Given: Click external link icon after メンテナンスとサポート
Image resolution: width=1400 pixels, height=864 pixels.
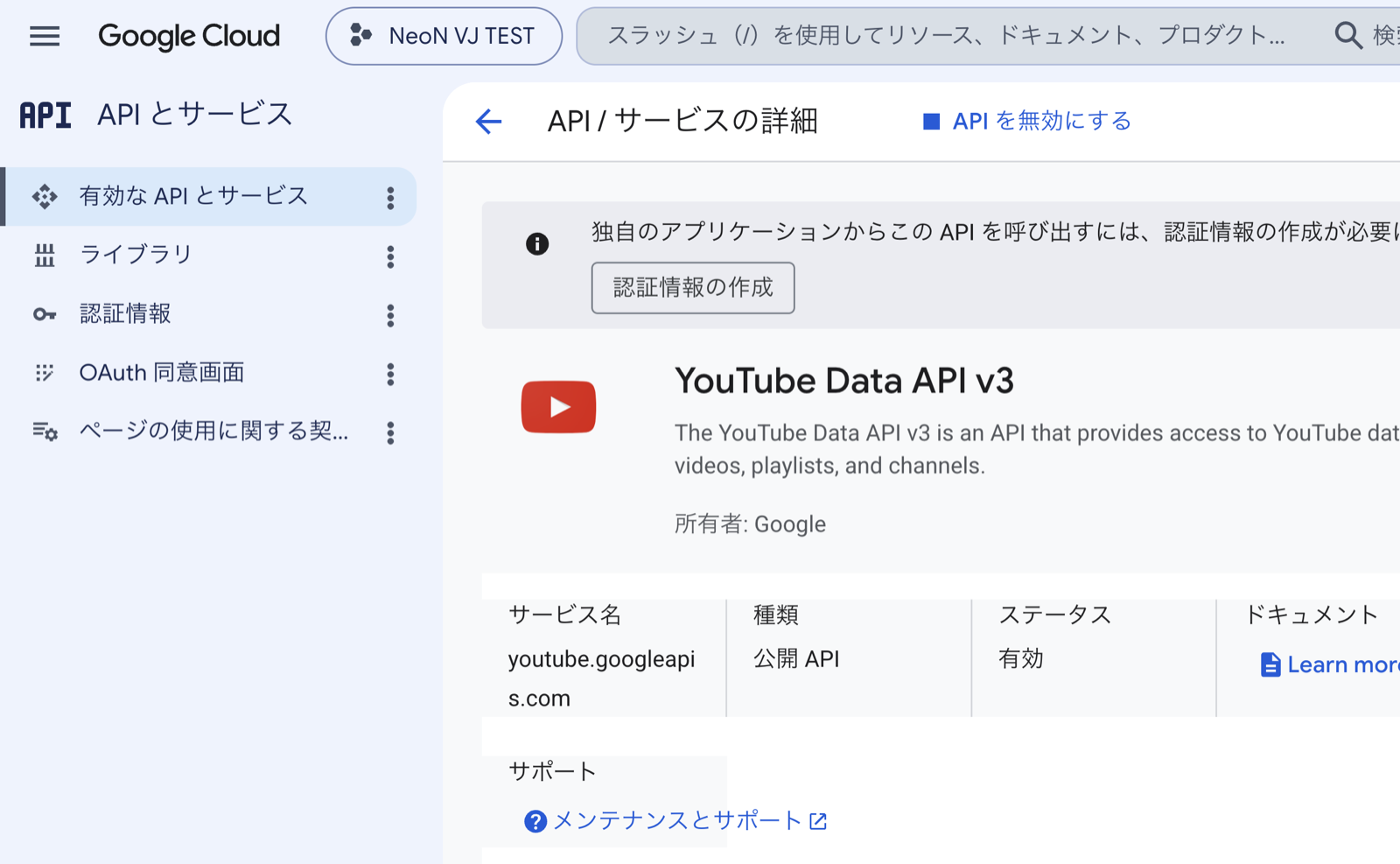Looking at the screenshot, I should (x=818, y=821).
